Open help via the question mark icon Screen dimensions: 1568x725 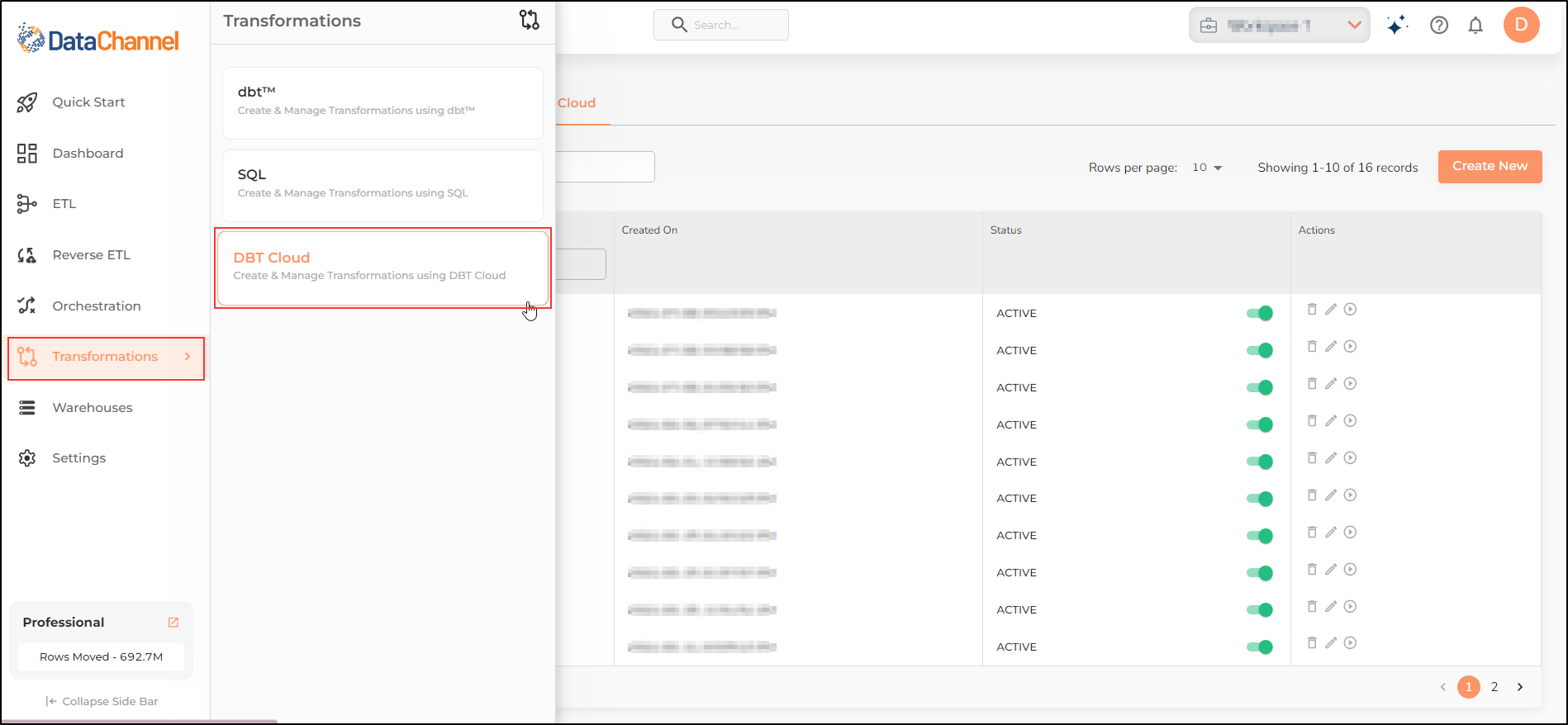click(1439, 25)
